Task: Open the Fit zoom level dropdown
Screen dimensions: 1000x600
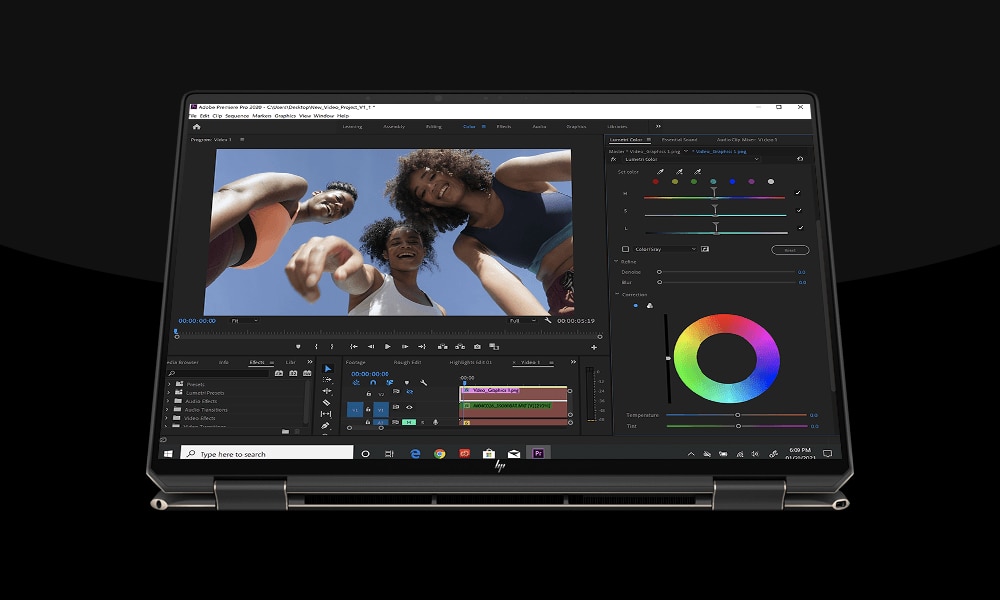Action: pyautogui.click(x=244, y=321)
